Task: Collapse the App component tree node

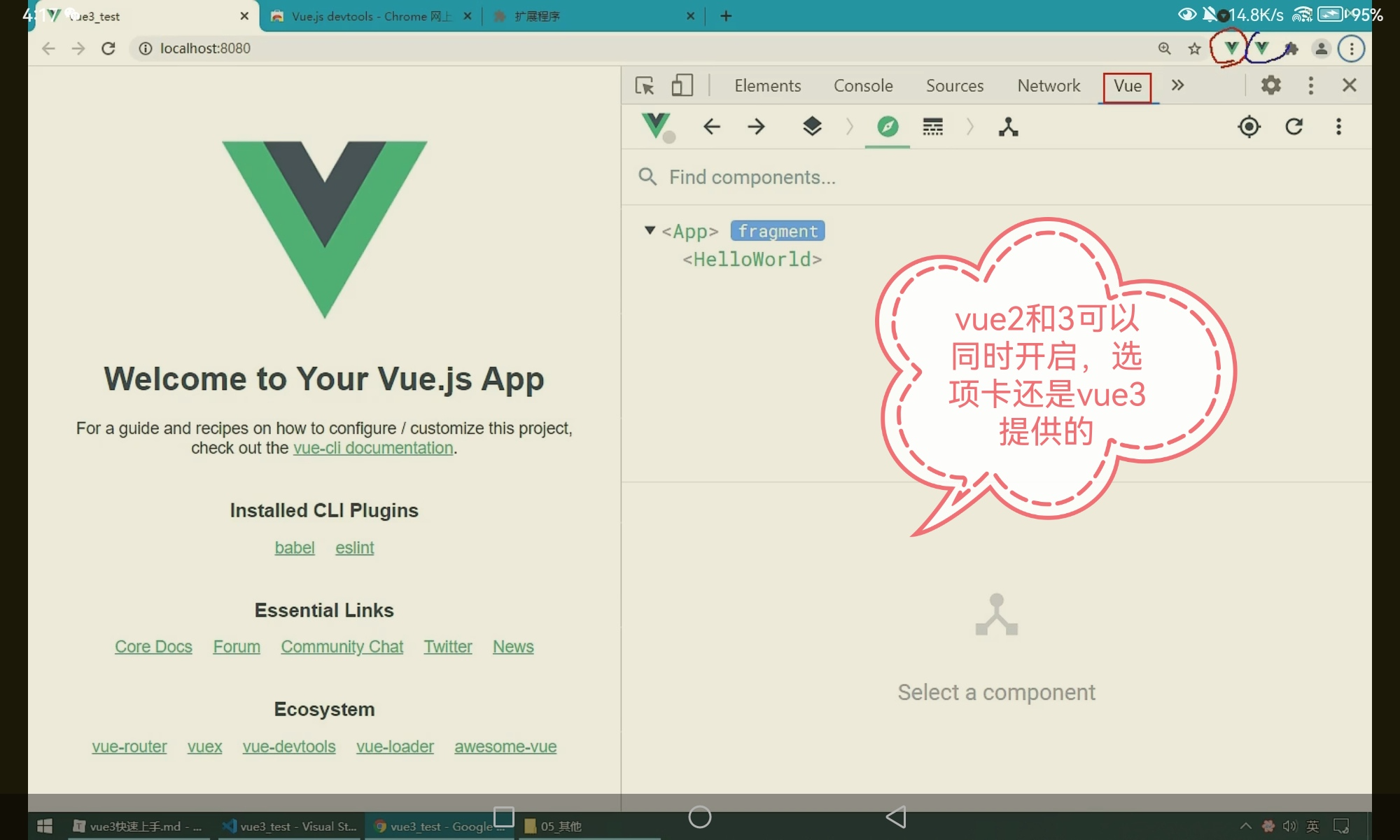Action: pos(650,230)
